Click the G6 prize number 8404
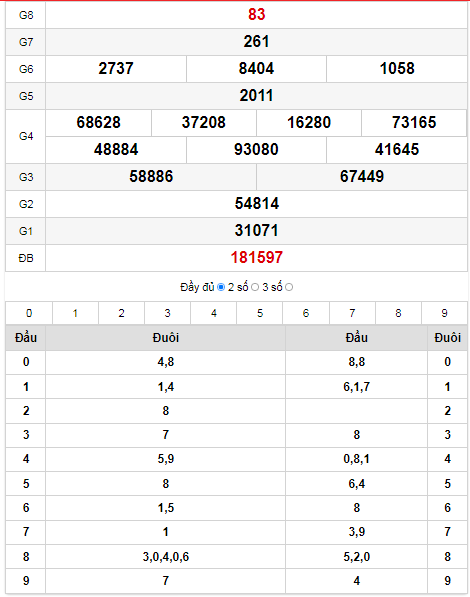Screen dimensions: 470x597 [256, 69]
